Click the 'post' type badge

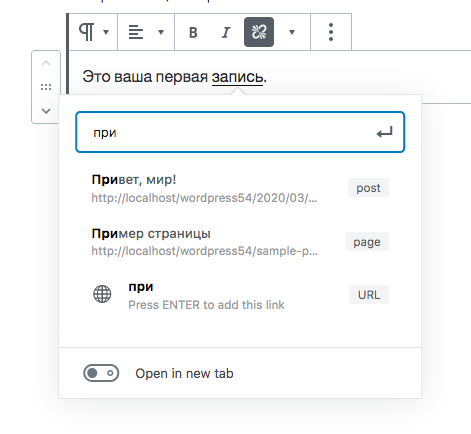368,188
